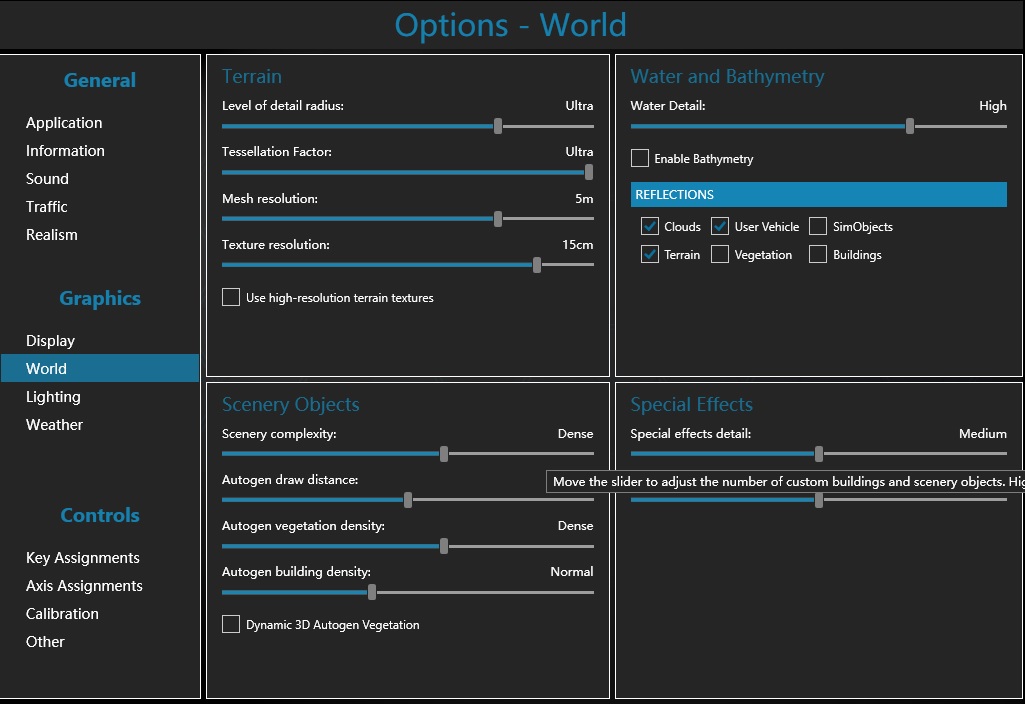Go to Sound options
The image size is (1025, 704).
(47, 179)
